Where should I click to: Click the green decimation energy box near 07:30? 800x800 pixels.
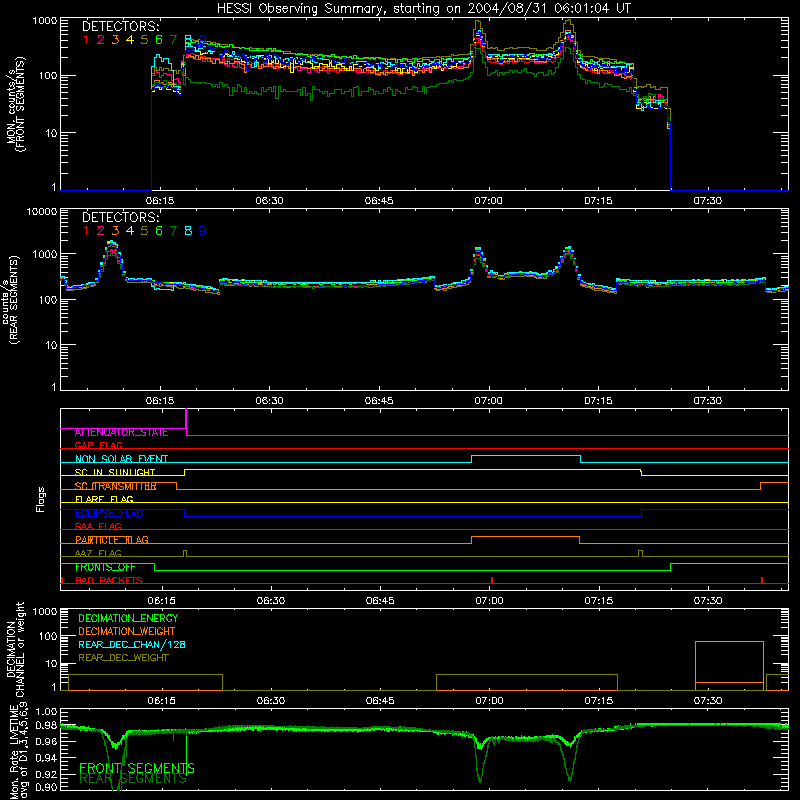(730, 666)
